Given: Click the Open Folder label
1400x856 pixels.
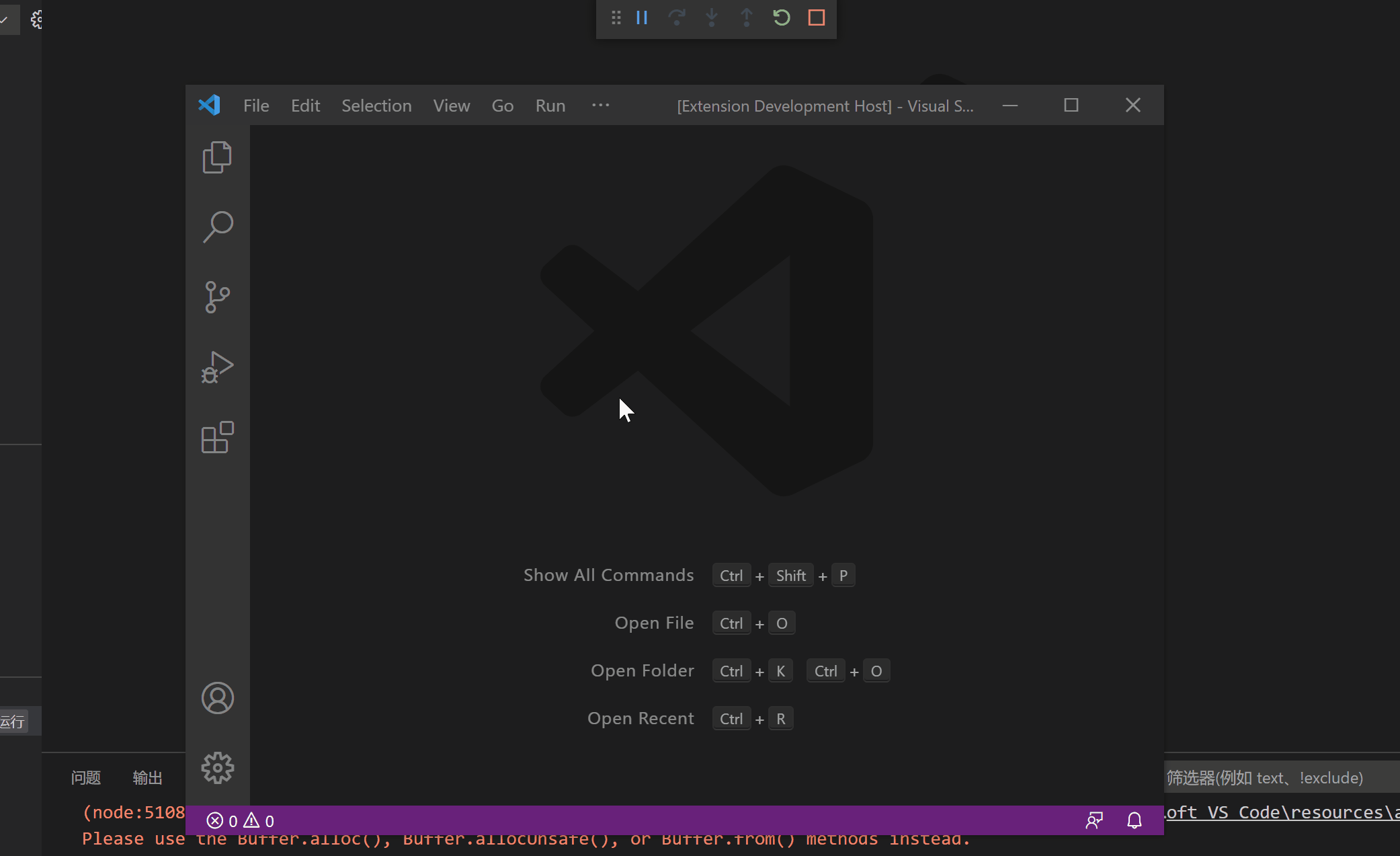Looking at the screenshot, I should 643,671.
